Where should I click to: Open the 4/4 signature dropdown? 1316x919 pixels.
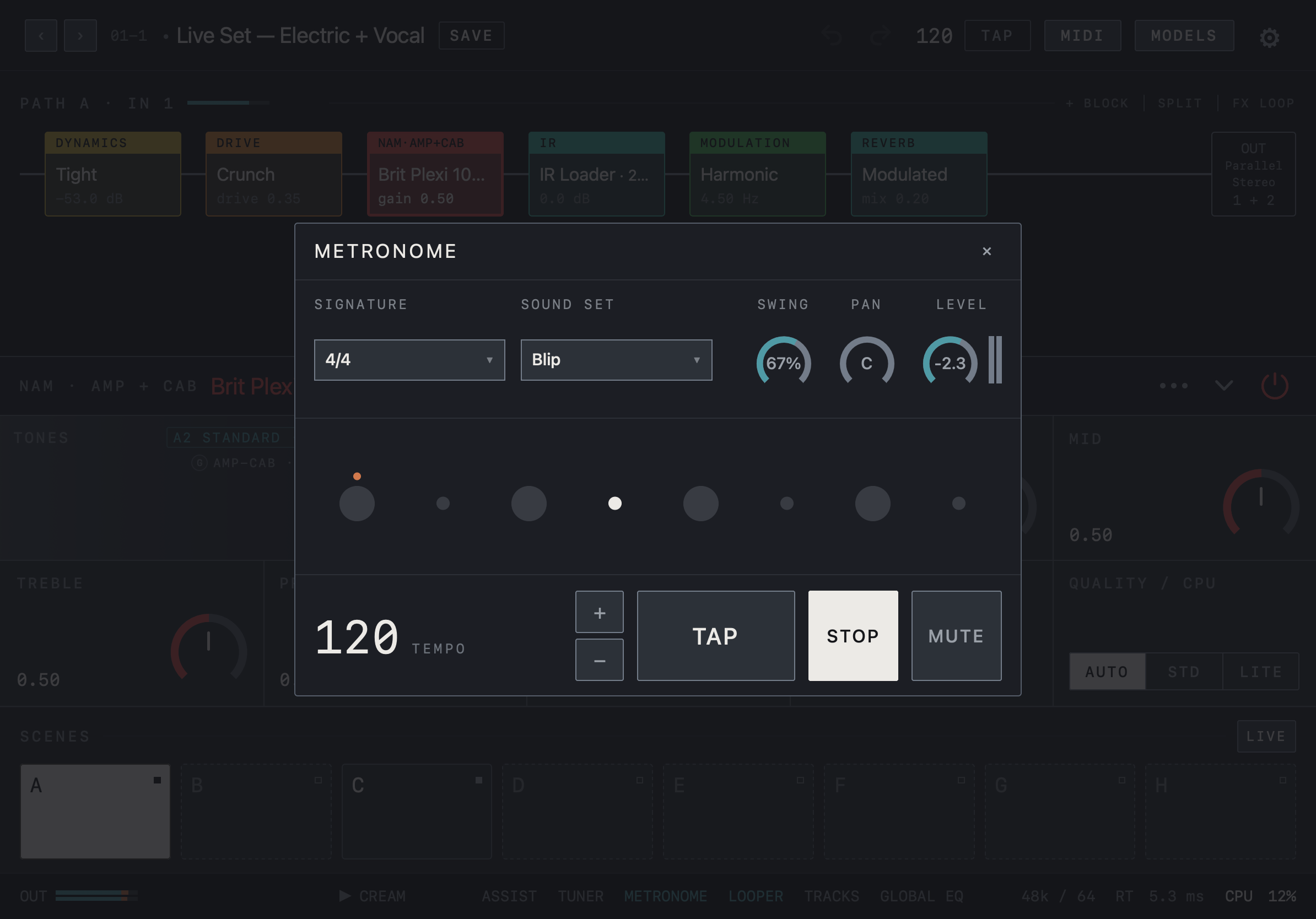point(409,360)
